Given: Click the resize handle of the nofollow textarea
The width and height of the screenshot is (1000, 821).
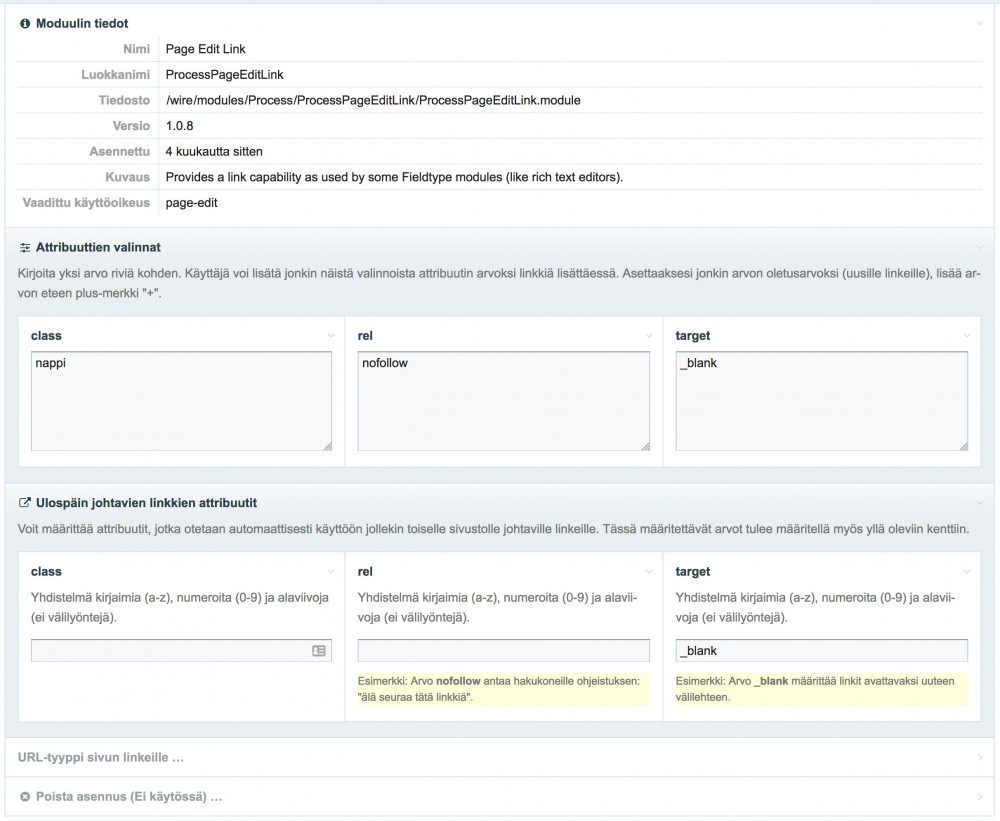Looking at the screenshot, I should pyautogui.click(x=644, y=445).
